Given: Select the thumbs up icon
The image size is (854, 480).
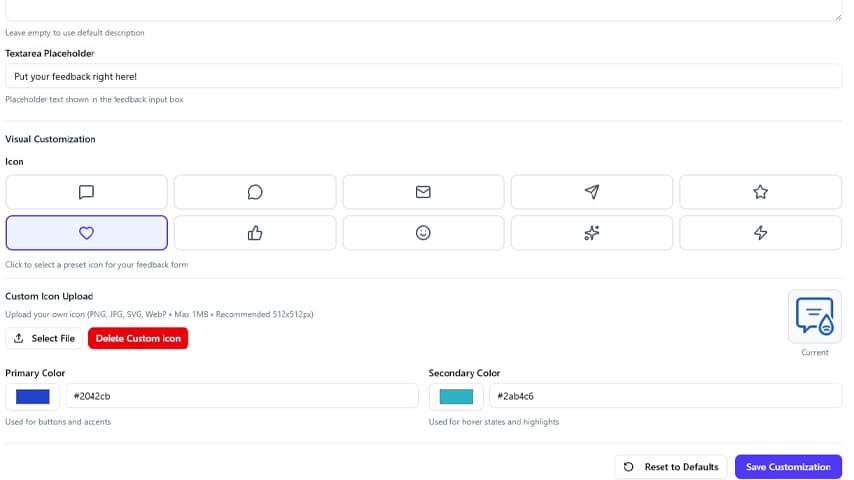Looking at the screenshot, I should pyautogui.click(x=255, y=233).
